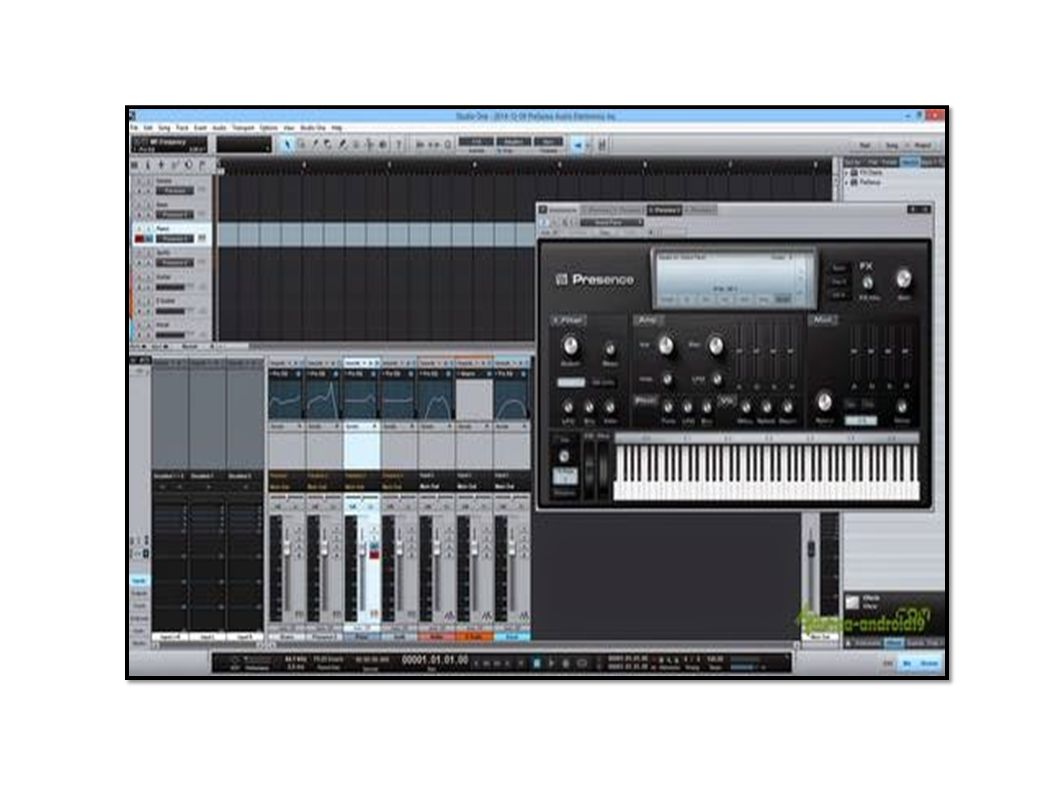
Task: Click the Presence logo icon
Action: (x=561, y=279)
